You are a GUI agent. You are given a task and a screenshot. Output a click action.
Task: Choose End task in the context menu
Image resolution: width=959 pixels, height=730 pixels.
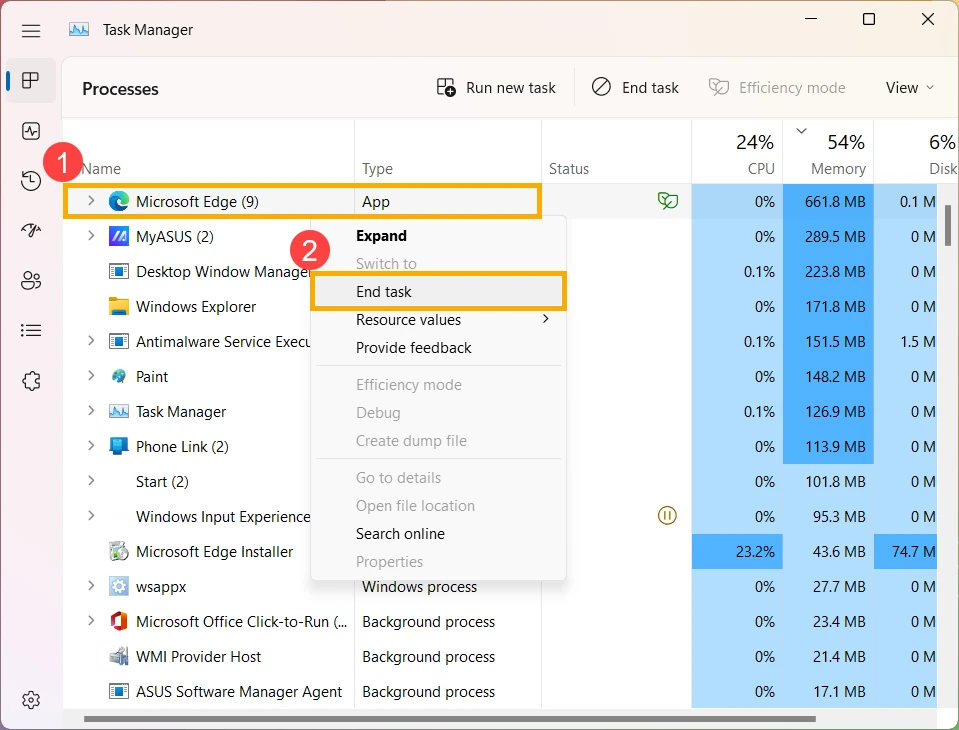click(x=438, y=292)
